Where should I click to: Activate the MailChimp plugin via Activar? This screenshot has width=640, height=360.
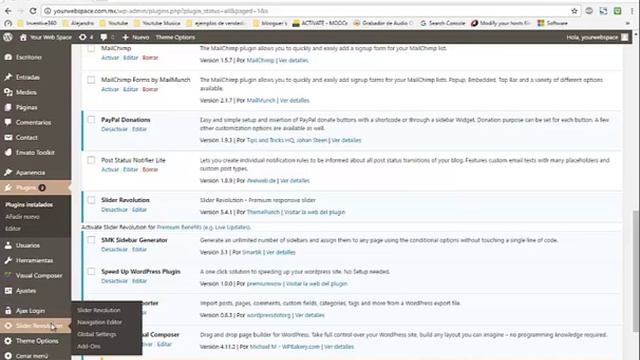(110, 58)
